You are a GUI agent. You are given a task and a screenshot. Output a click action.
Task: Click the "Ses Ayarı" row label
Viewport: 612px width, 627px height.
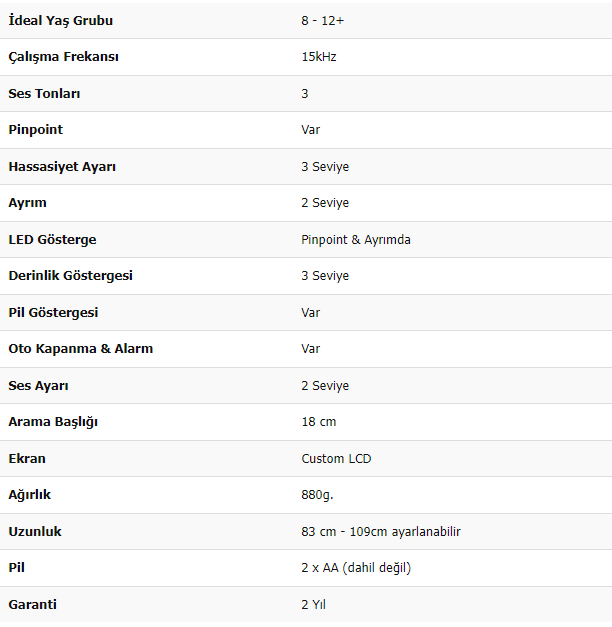[38, 385]
